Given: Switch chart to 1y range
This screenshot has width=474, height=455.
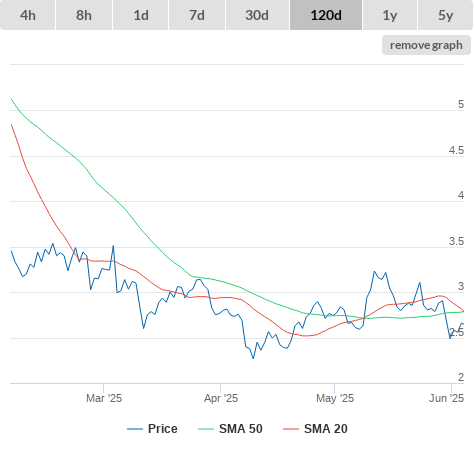Looking at the screenshot, I should 390,15.
